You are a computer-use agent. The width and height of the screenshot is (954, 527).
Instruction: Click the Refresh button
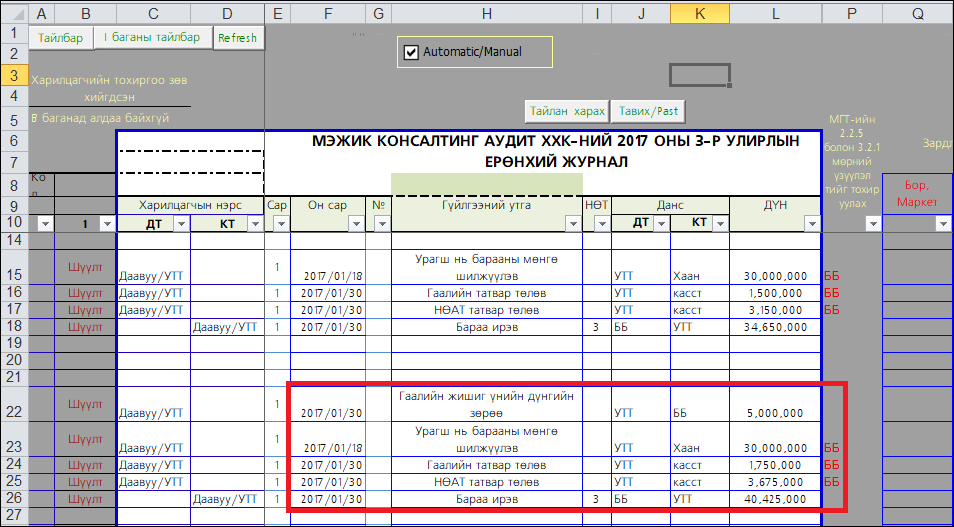point(237,38)
